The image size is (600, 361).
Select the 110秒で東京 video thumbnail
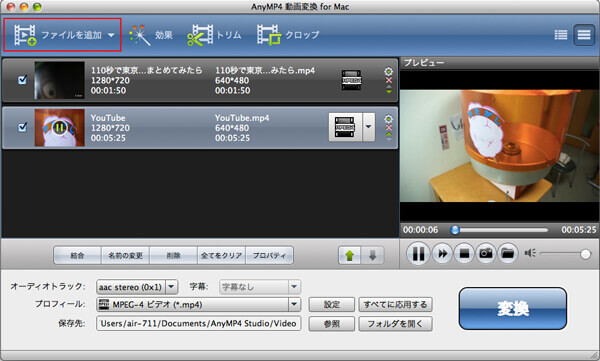pyautogui.click(x=60, y=80)
